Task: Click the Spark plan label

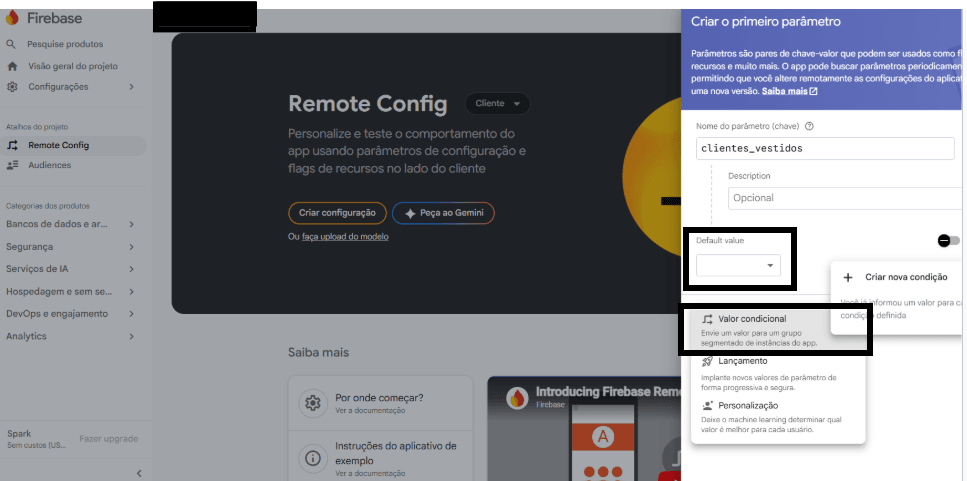Action: tap(19, 434)
